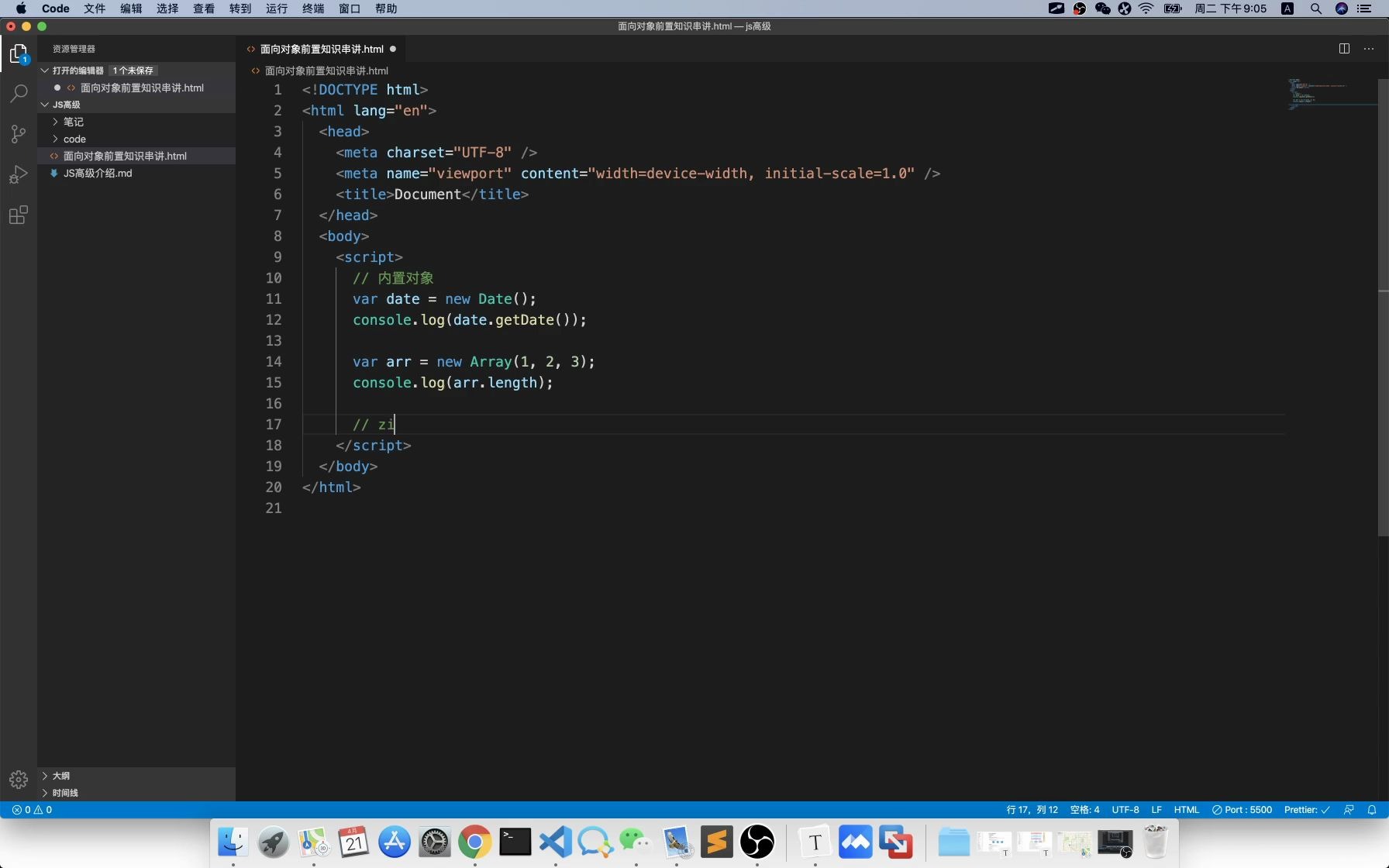The height and width of the screenshot is (868, 1389).
Task: Open Launchpad from the Dock
Action: 274,842
